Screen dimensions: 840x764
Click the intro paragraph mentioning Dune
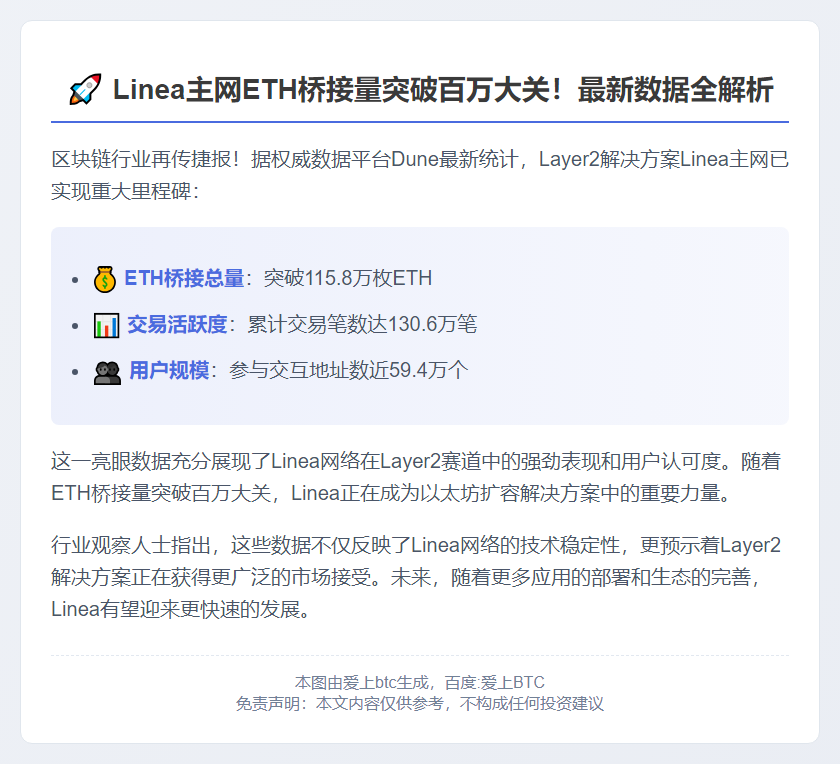point(420,175)
